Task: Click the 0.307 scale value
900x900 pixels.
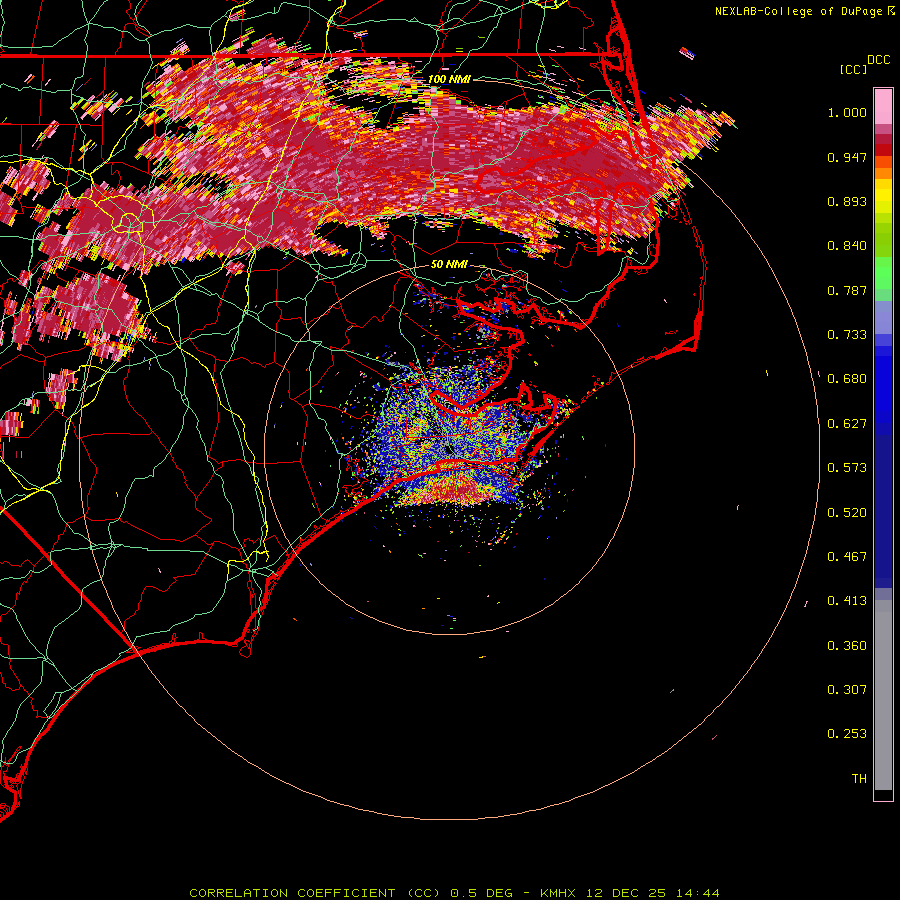Action: pos(847,690)
